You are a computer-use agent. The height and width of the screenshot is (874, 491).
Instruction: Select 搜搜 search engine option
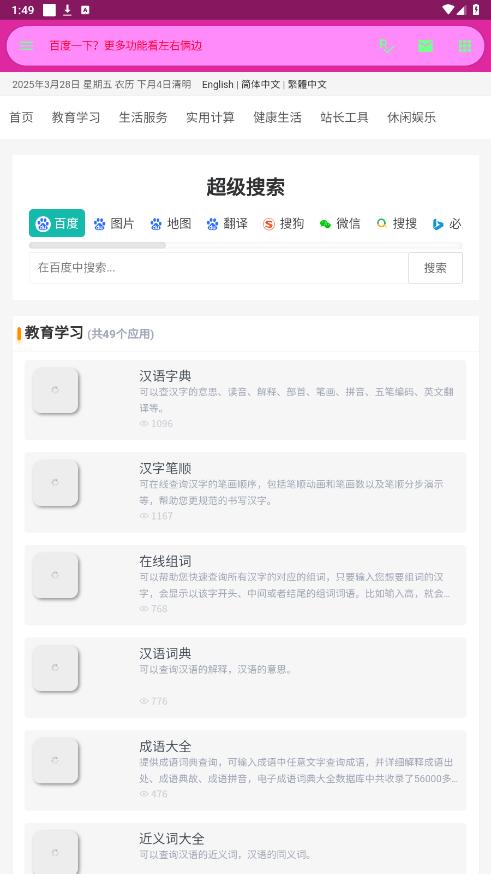(396, 224)
